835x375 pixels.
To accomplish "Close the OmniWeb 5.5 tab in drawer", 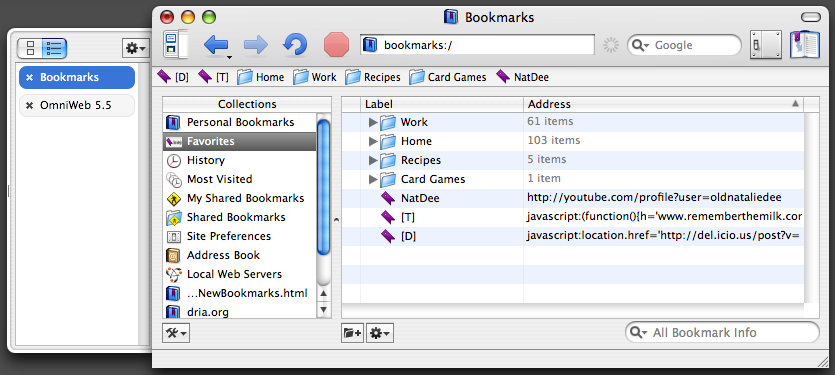I will click(29, 105).
